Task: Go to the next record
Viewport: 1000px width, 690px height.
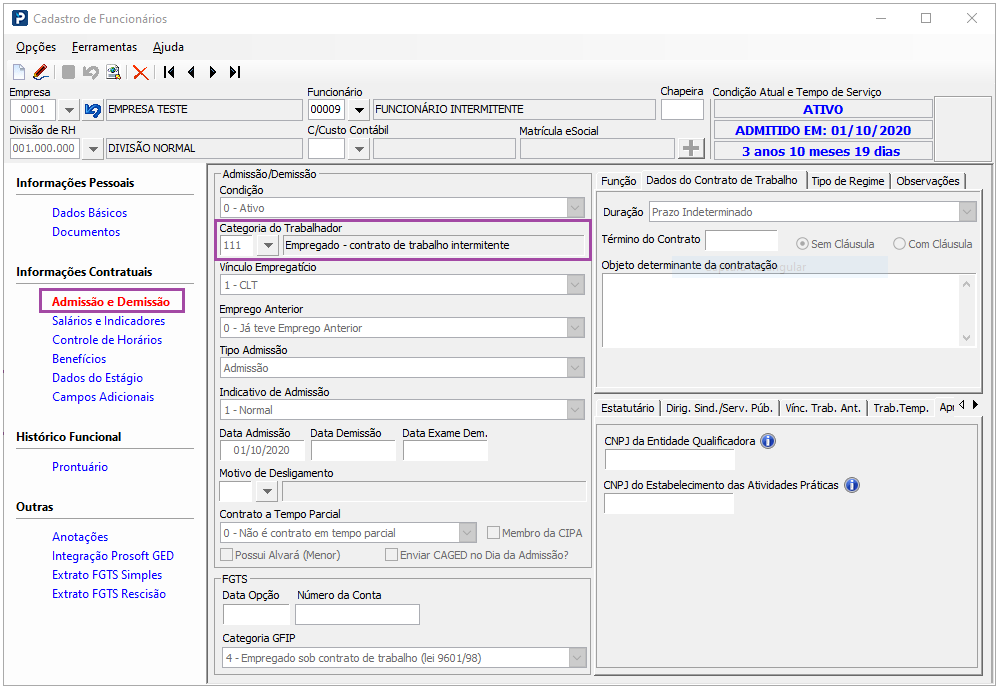Action: (213, 72)
